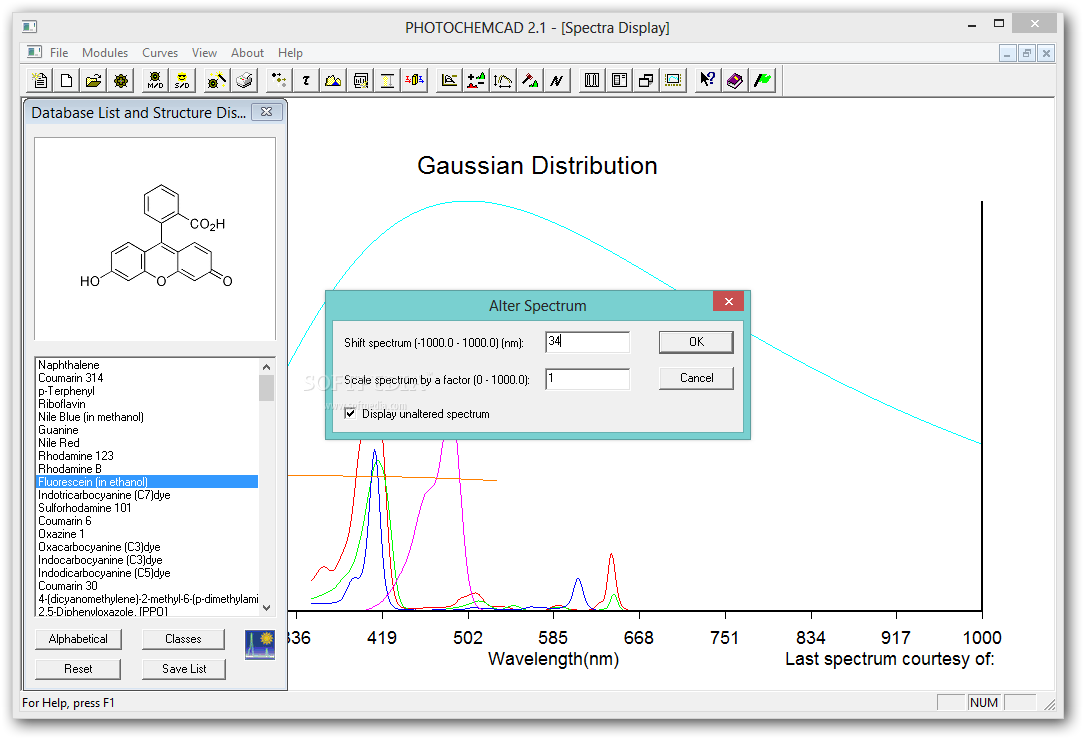Click the italic N toolbar icon
This screenshot has width=1084, height=739.
(x=557, y=80)
